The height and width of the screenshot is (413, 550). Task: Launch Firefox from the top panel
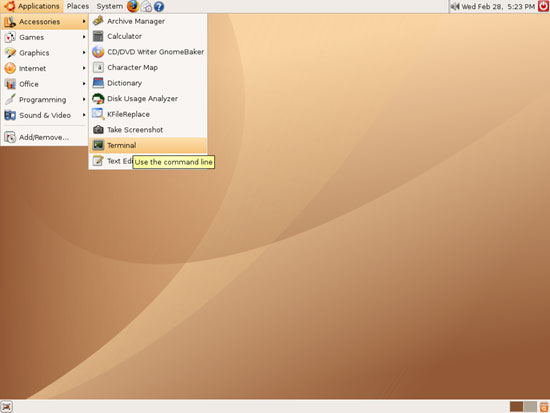pyautogui.click(x=133, y=6)
